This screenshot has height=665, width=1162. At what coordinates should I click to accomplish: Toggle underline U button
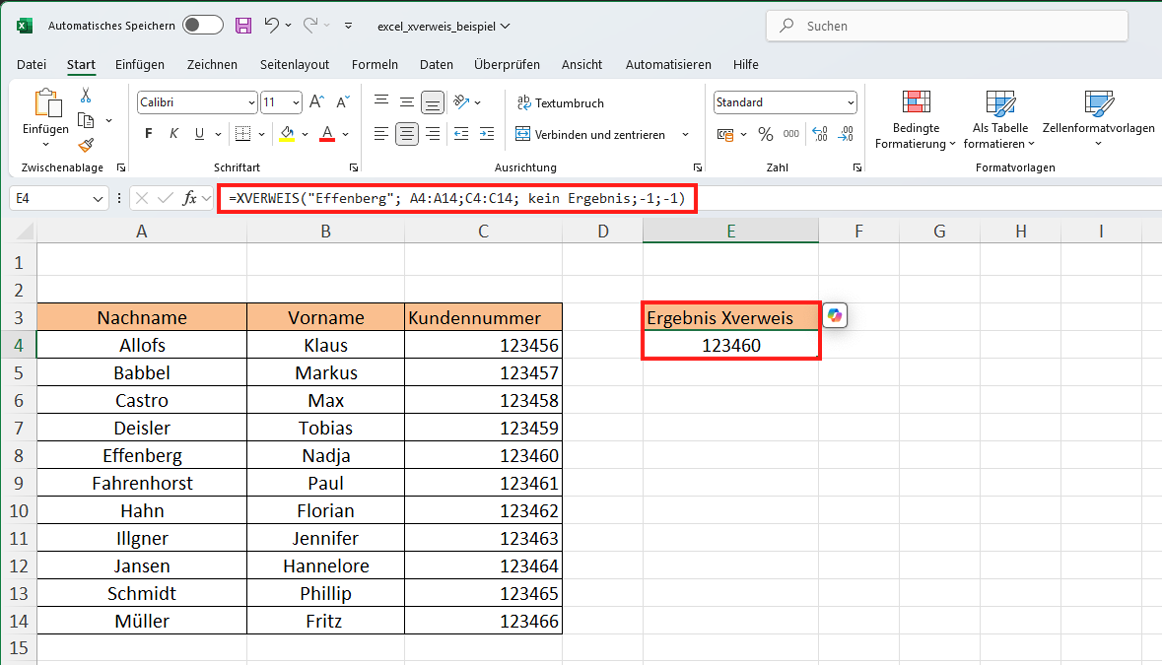point(199,133)
